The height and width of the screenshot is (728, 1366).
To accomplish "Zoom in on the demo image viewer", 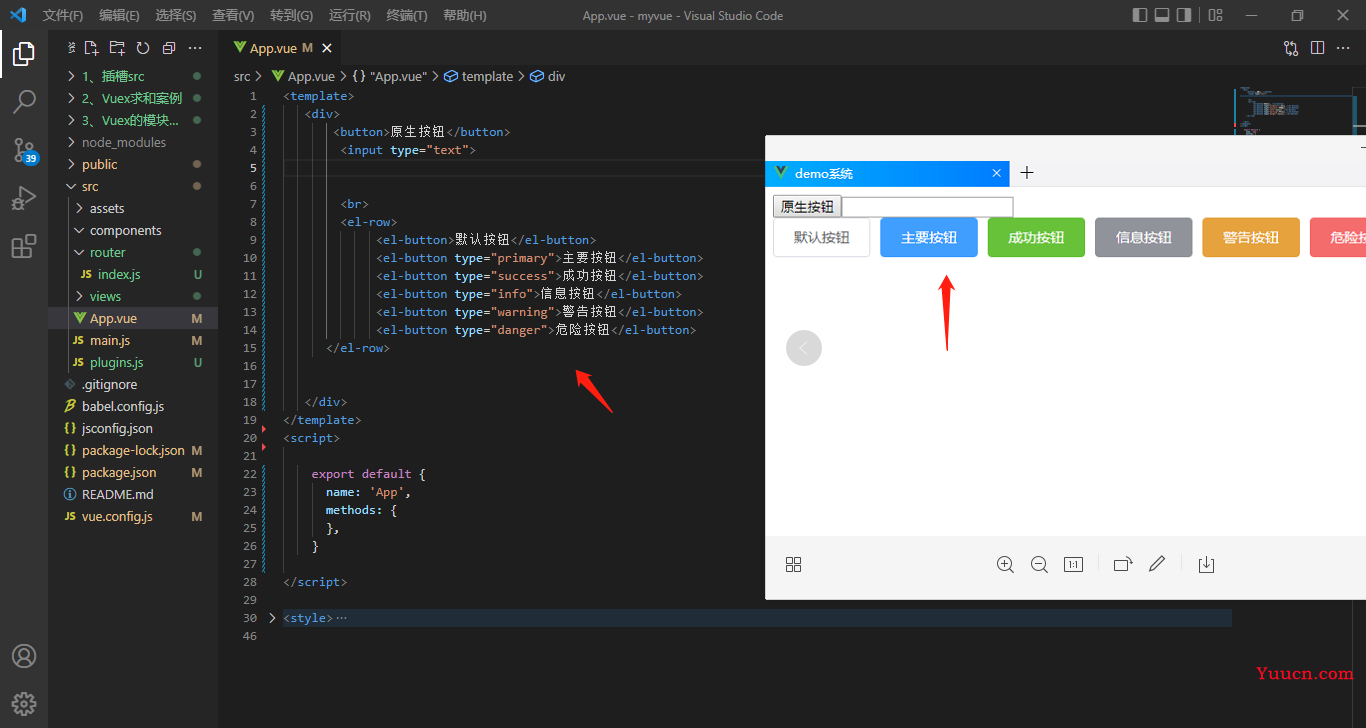I will pos(1005,565).
